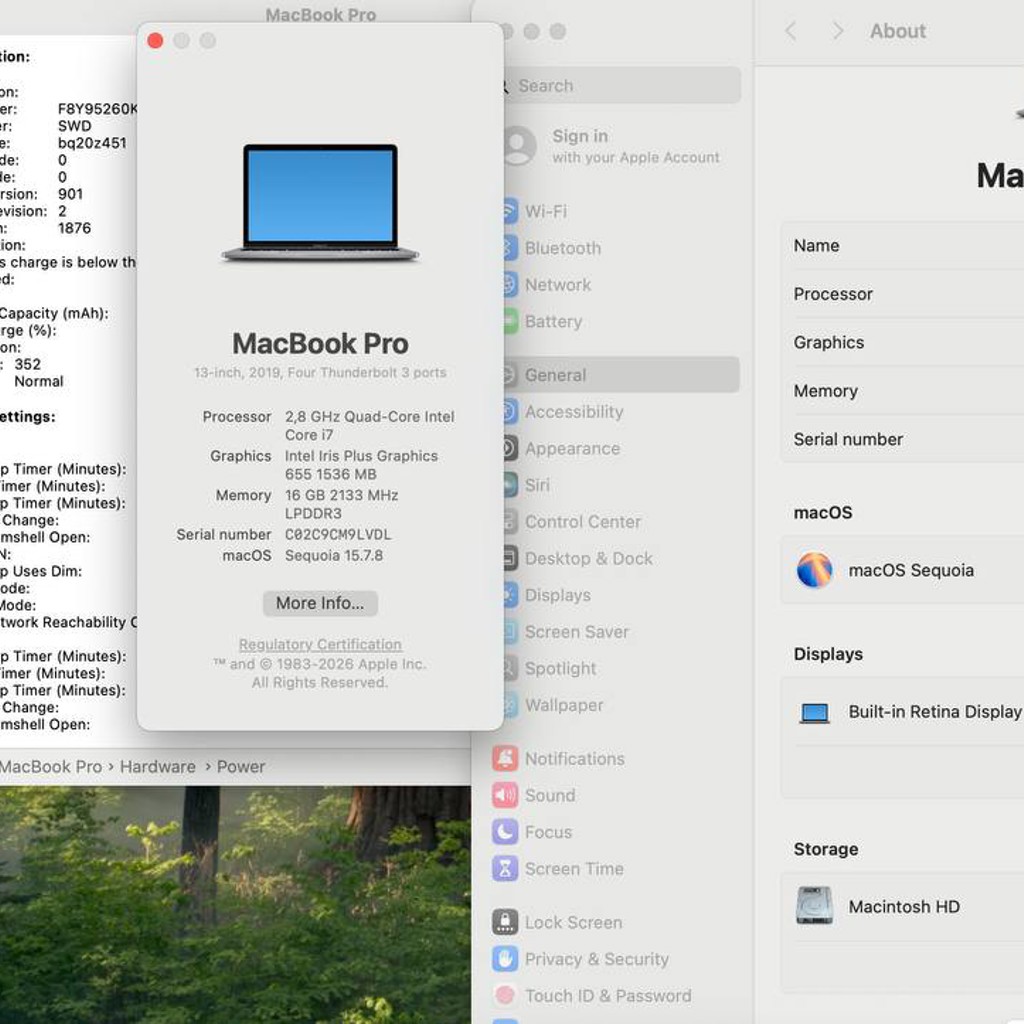Click the Screen Saver icon in sidebar
The height and width of the screenshot is (1024, 1024).
coord(510,632)
